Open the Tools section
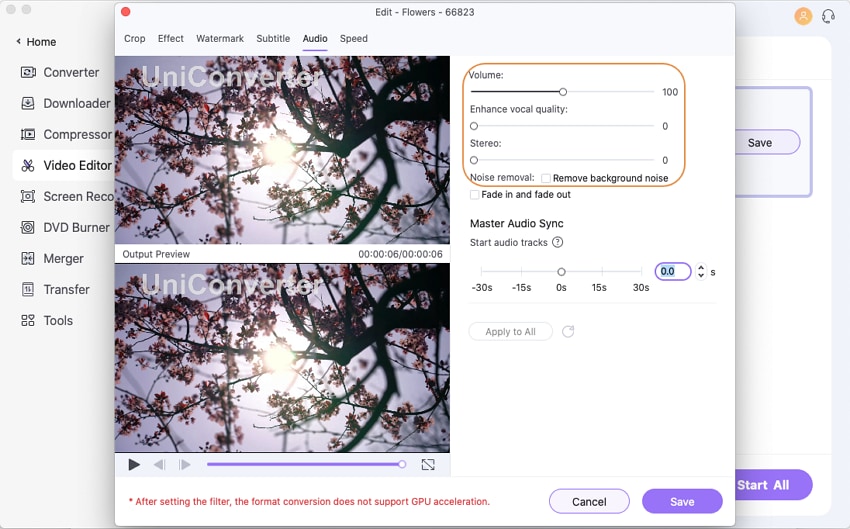 (x=47, y=320)
